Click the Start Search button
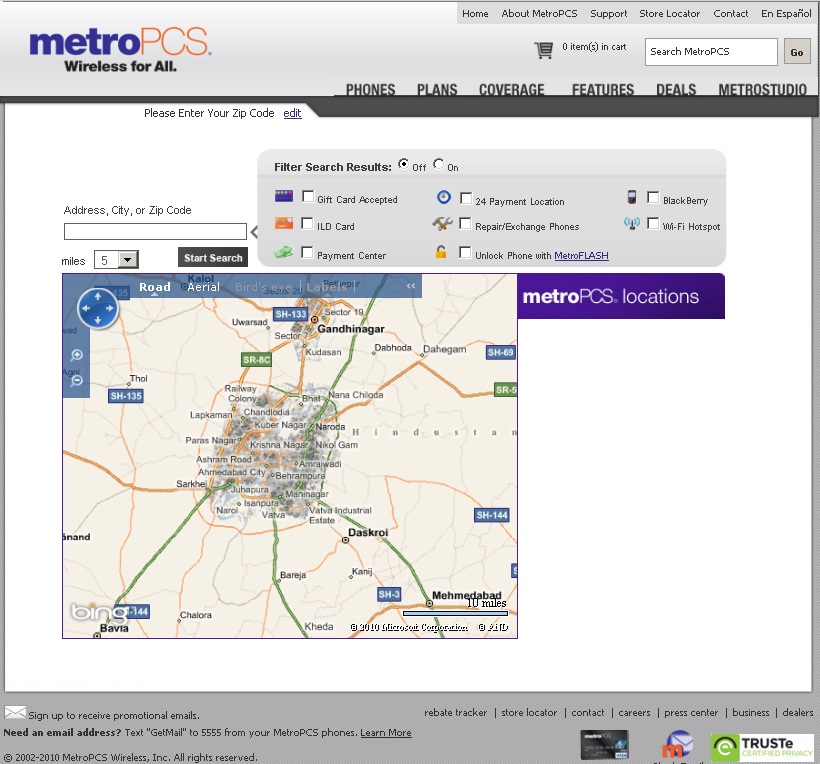The width and height of the screenshot is (820, 764). [x=213, y=257]
